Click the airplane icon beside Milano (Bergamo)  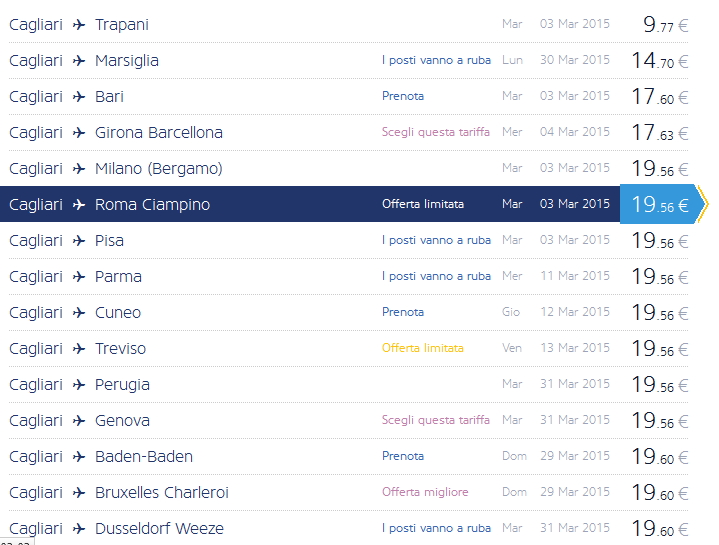(79, 169)
